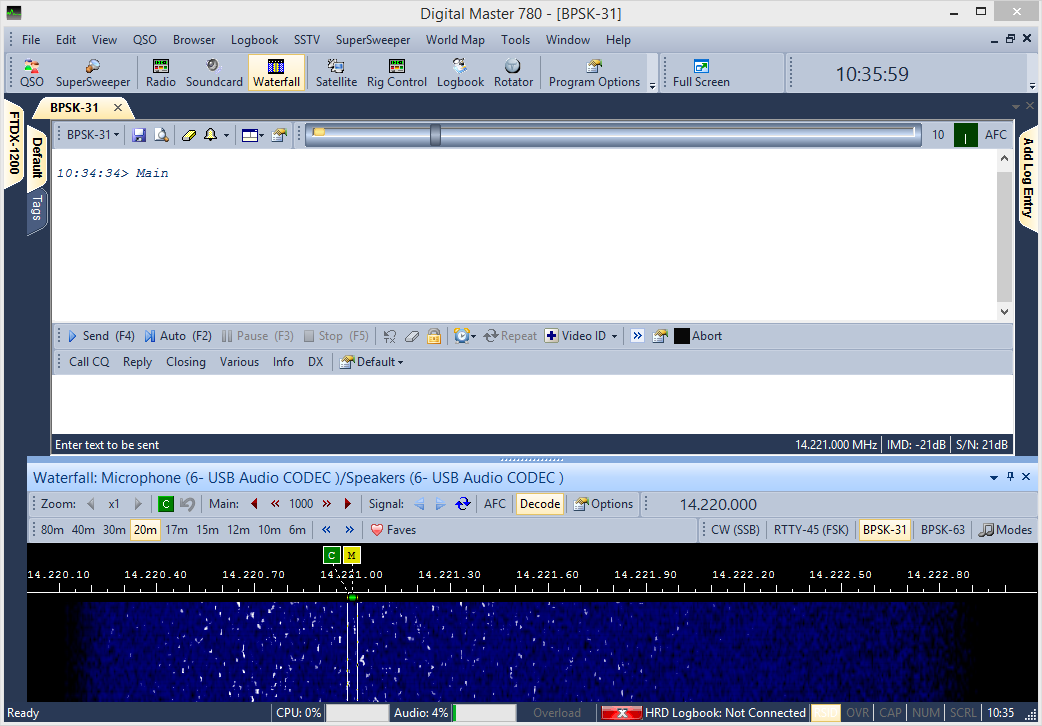The width and height of the screenshot is (1042, 726).
Task: Open the QSO toolbar icon
Action: click(x=31, y=73)
